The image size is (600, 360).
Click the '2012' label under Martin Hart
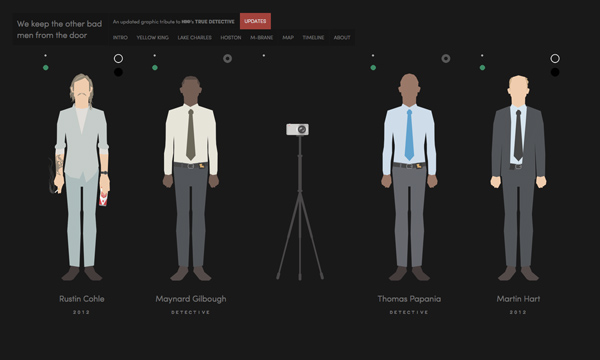[518, 312]
